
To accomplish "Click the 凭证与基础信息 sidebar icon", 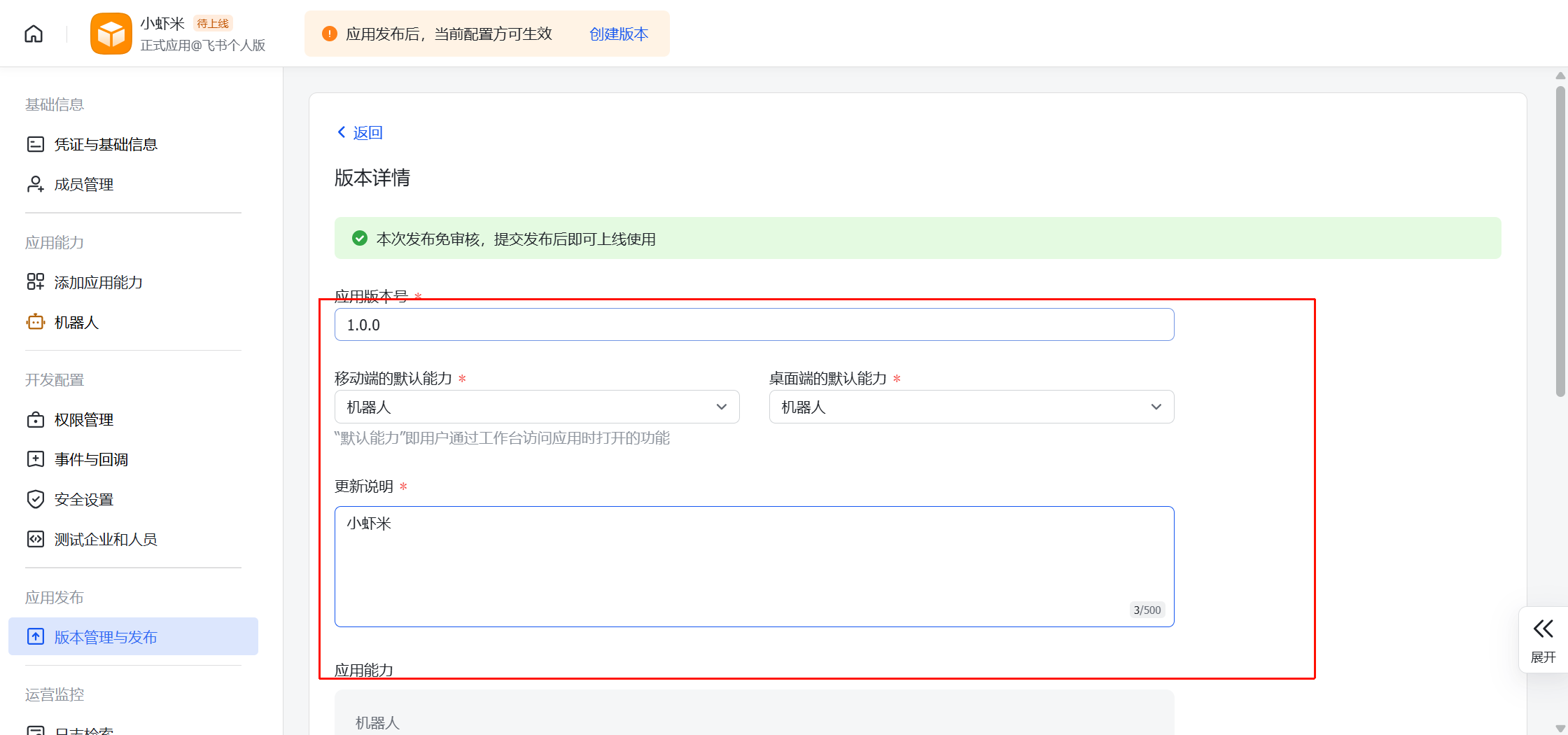I will (x=35, y=144).
